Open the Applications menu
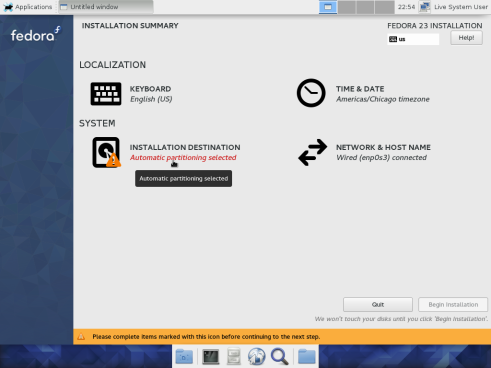491x368 pixels. (28, 7)
